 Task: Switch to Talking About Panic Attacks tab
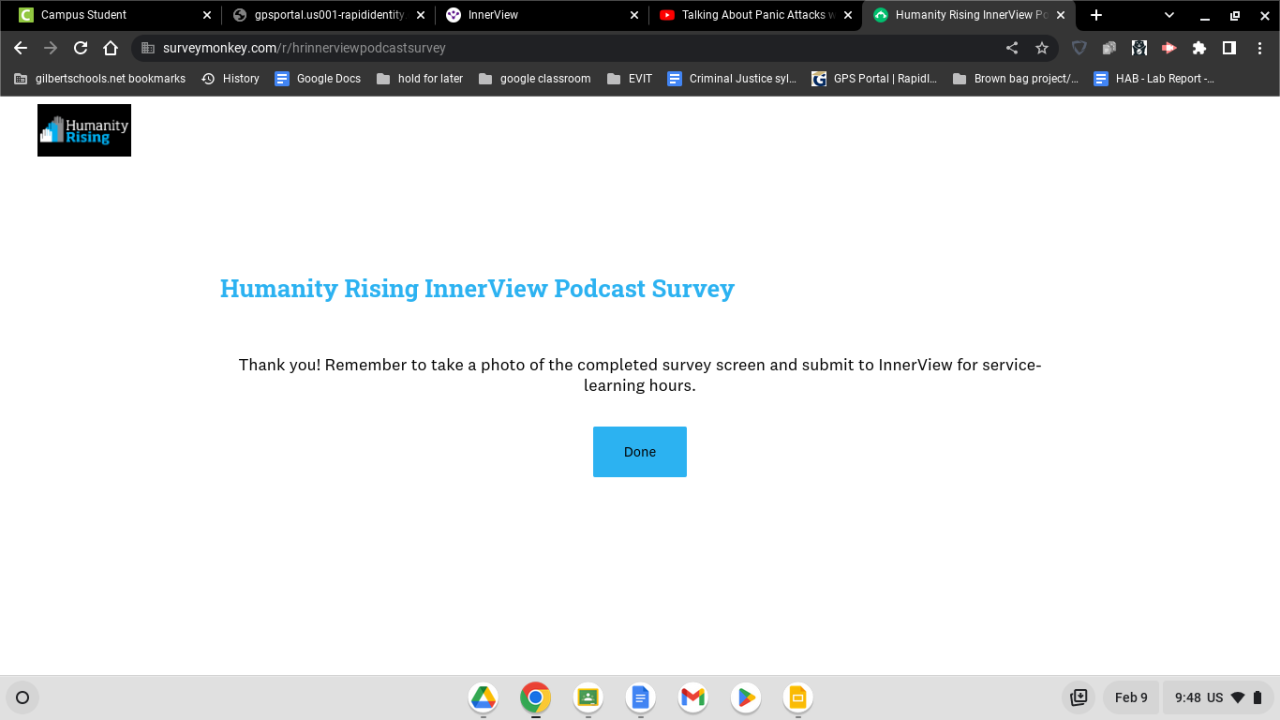click(x=758, y=15)
